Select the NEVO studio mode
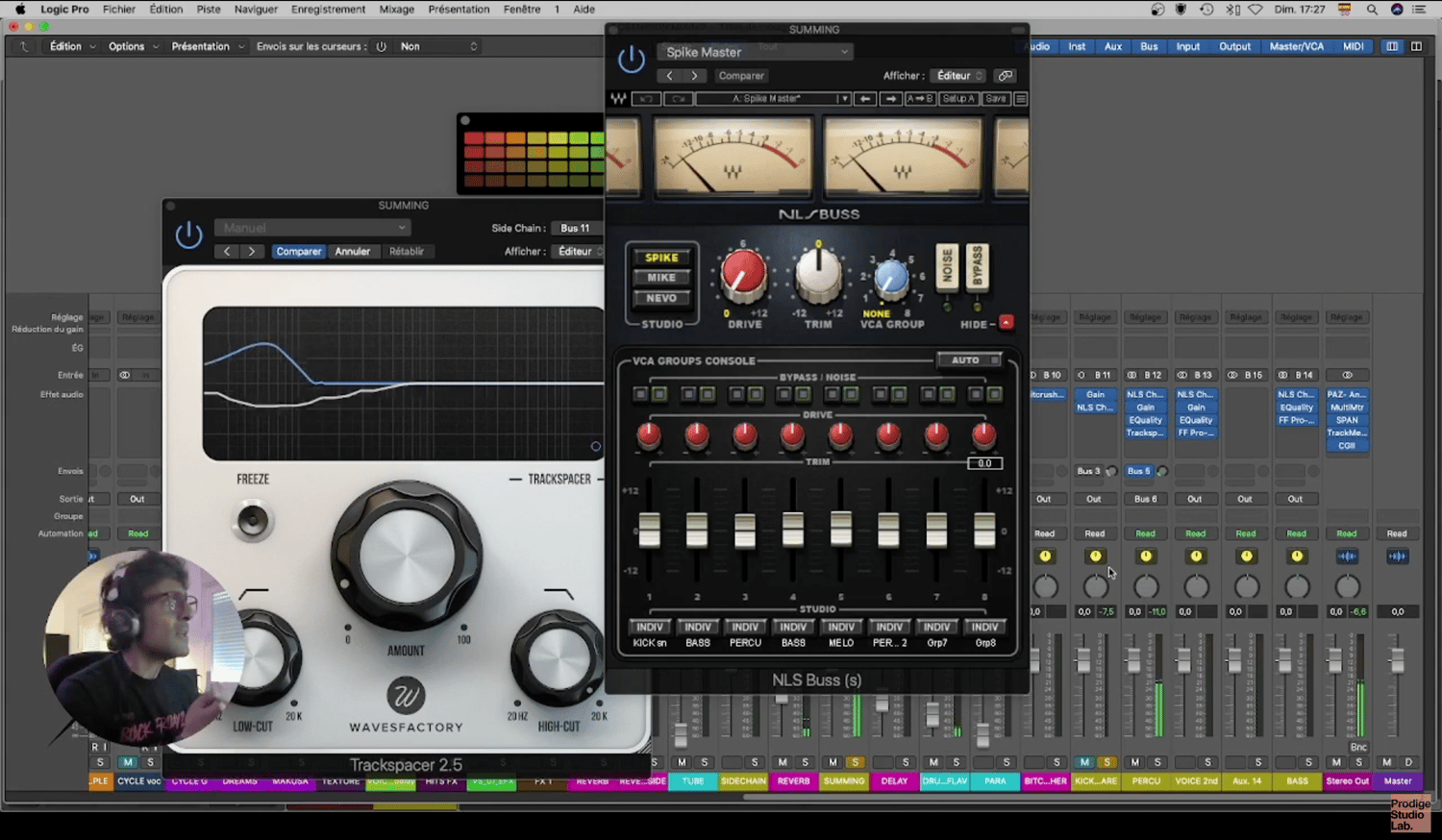Screen dimensions: 1442x840 click(661, 298)
